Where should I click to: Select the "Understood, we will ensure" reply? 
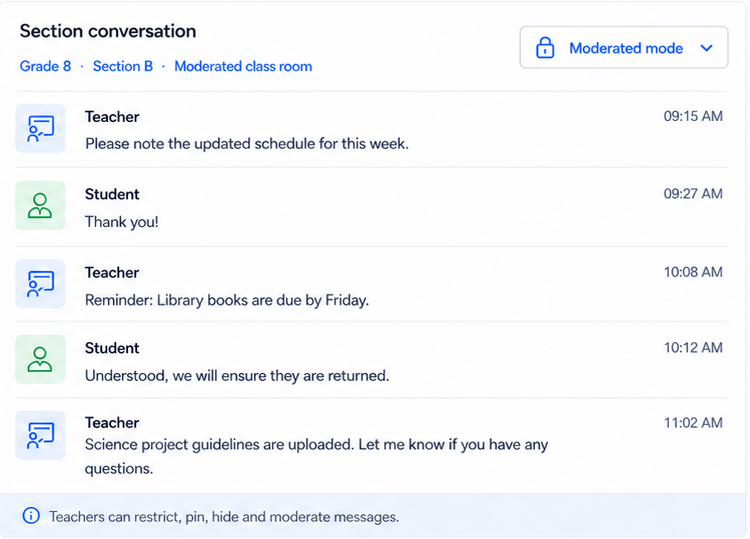237,376
